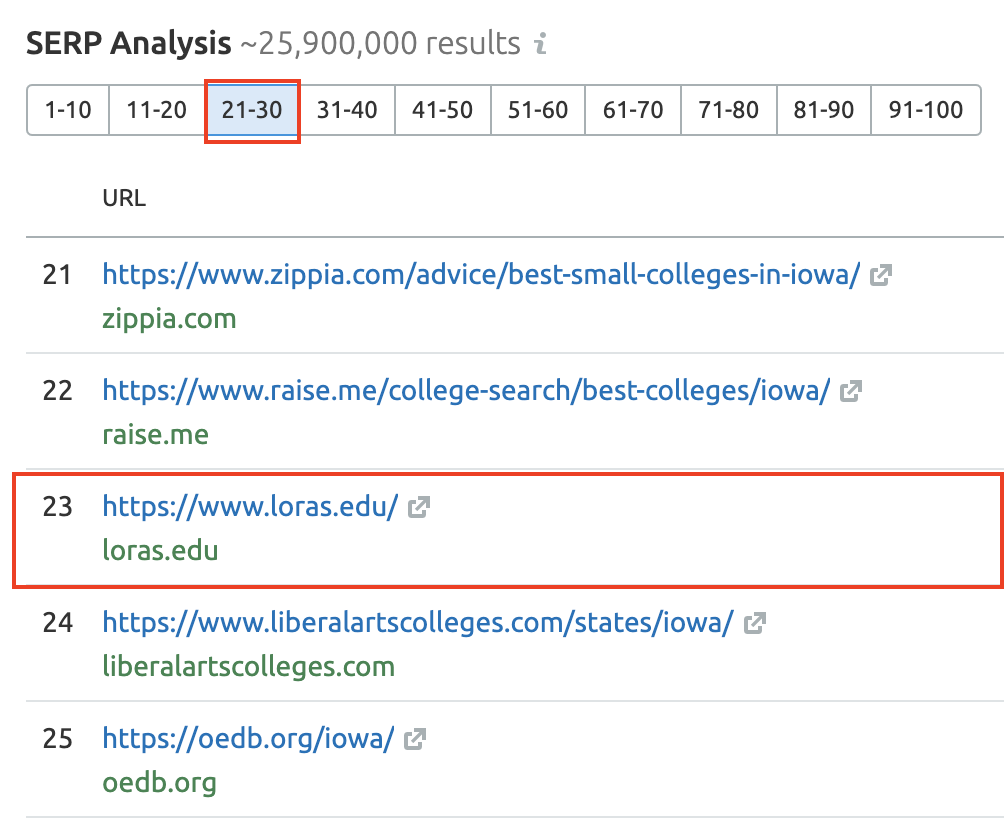Click the SERP Analysis heading
This screenshot has width=1004, height=824.
point(129,44)
